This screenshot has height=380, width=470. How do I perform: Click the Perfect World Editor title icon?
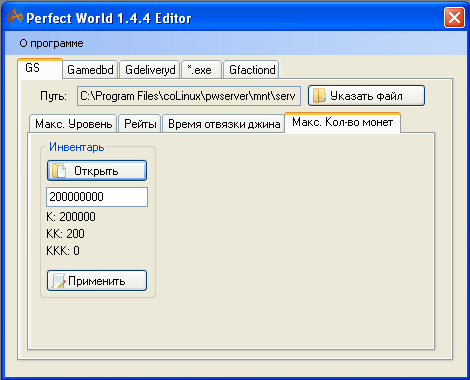[15, 17]
